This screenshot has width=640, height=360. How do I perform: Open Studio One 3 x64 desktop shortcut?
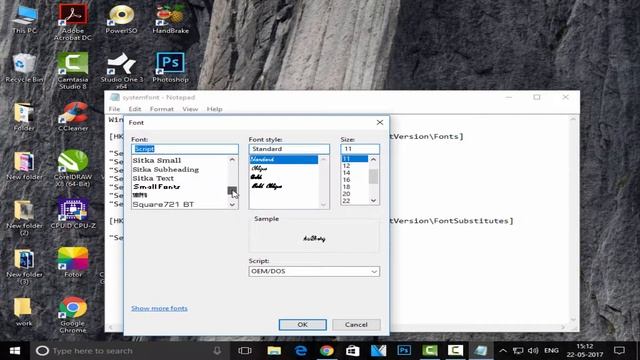click(x=121, y=71)
